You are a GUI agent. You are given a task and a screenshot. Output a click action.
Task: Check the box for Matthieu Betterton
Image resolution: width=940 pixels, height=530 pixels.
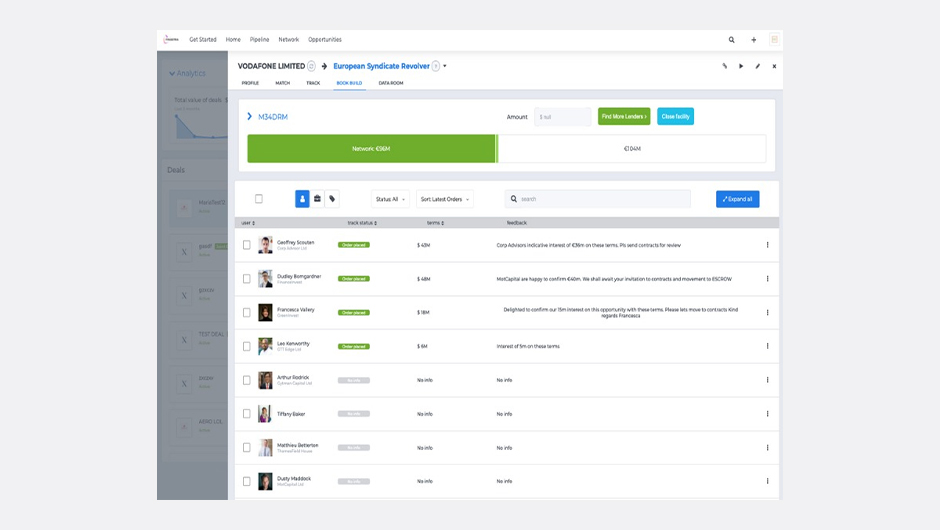click(x=246, y=448)
